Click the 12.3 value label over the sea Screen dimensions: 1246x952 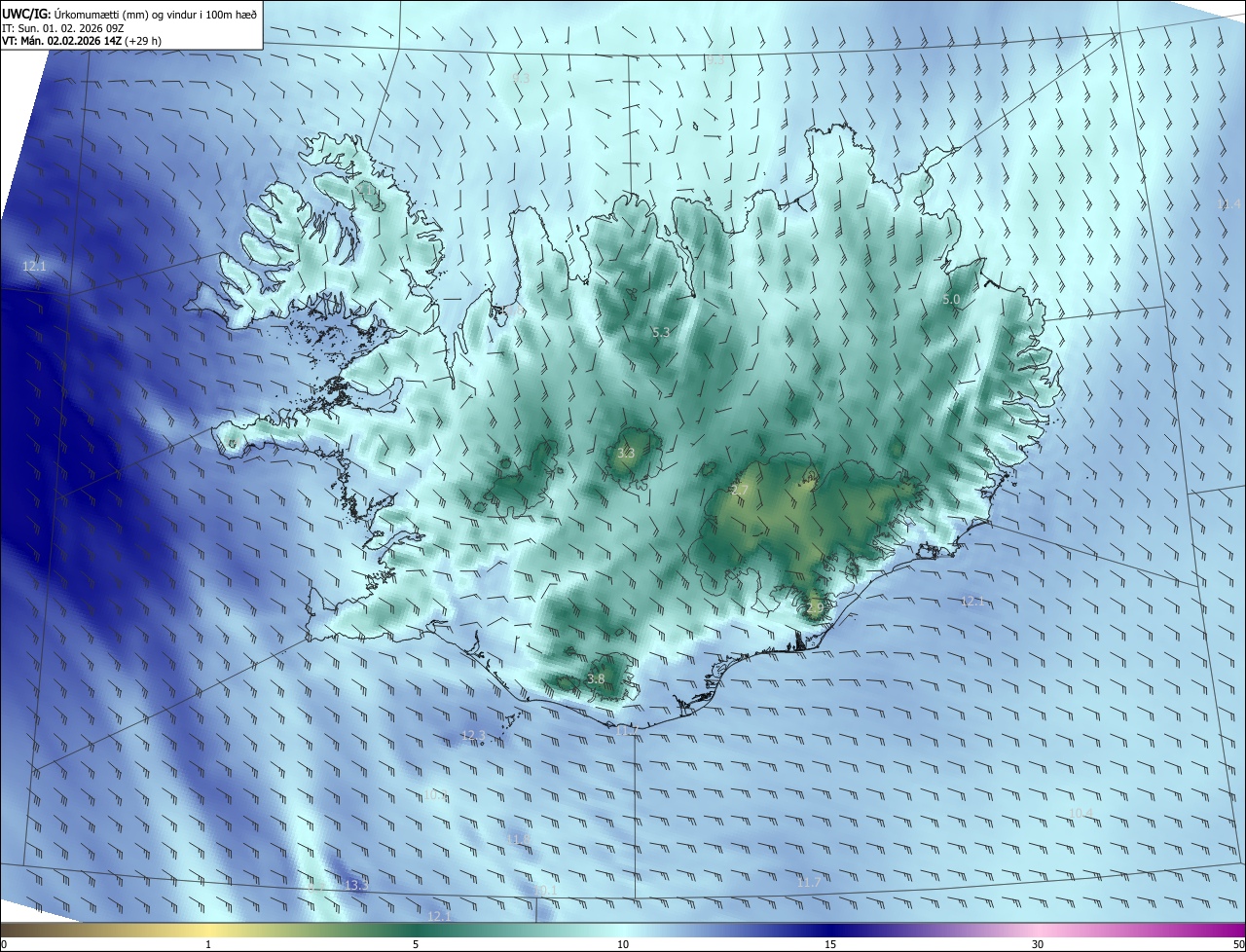click(x=473, y=736)
